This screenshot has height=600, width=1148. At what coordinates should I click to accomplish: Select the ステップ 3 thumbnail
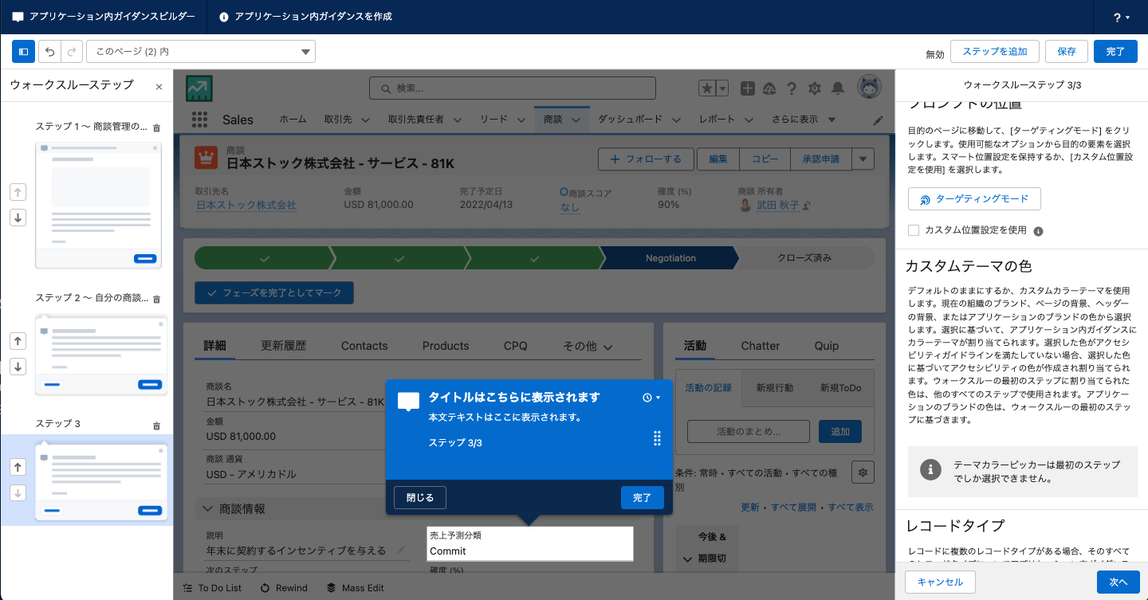[x=101, y=482]
